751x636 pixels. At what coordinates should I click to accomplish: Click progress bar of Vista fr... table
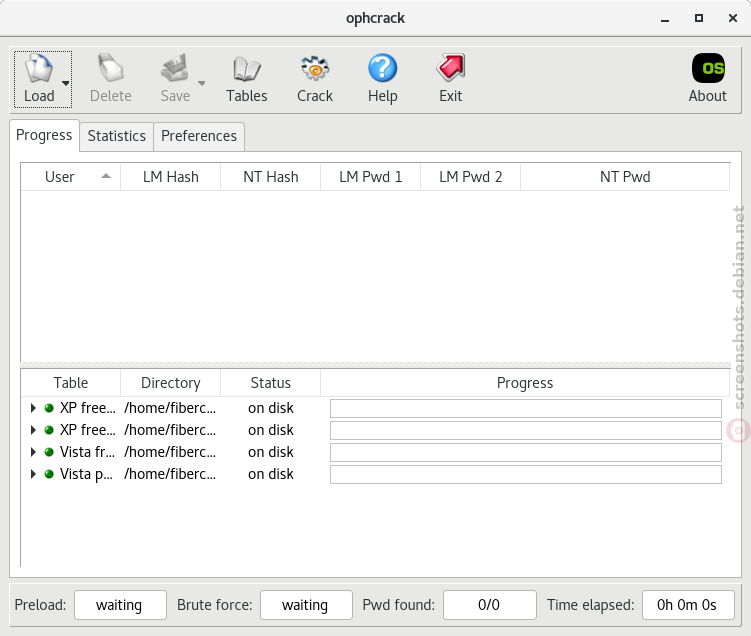click(x=526, y=453)
